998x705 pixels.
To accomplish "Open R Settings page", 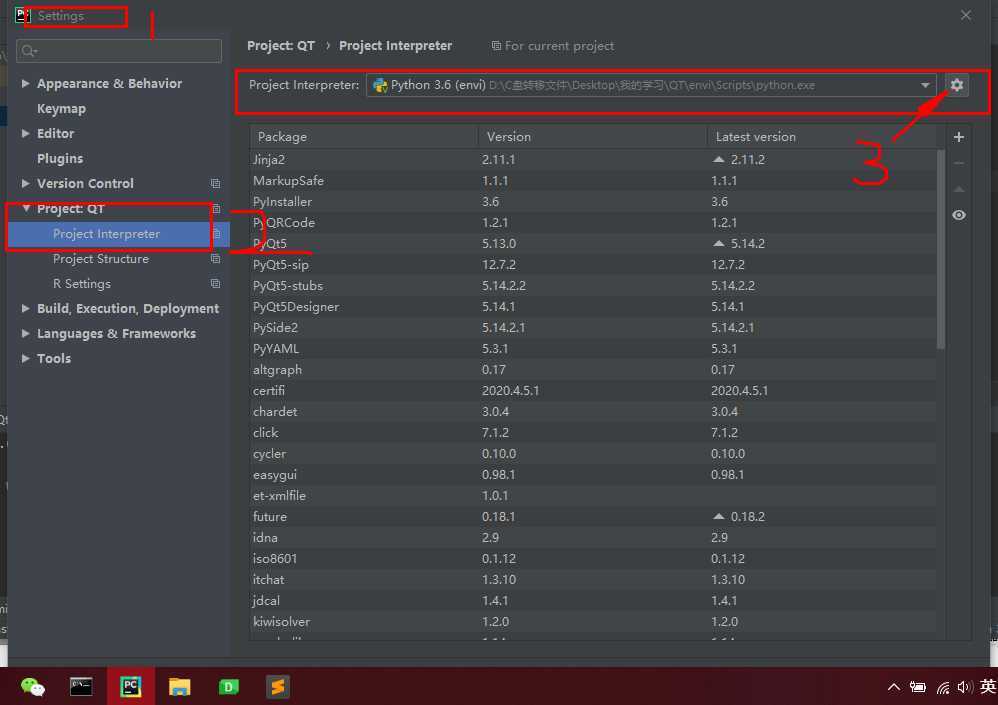I will pyautogui.click(x=81, y=283).
